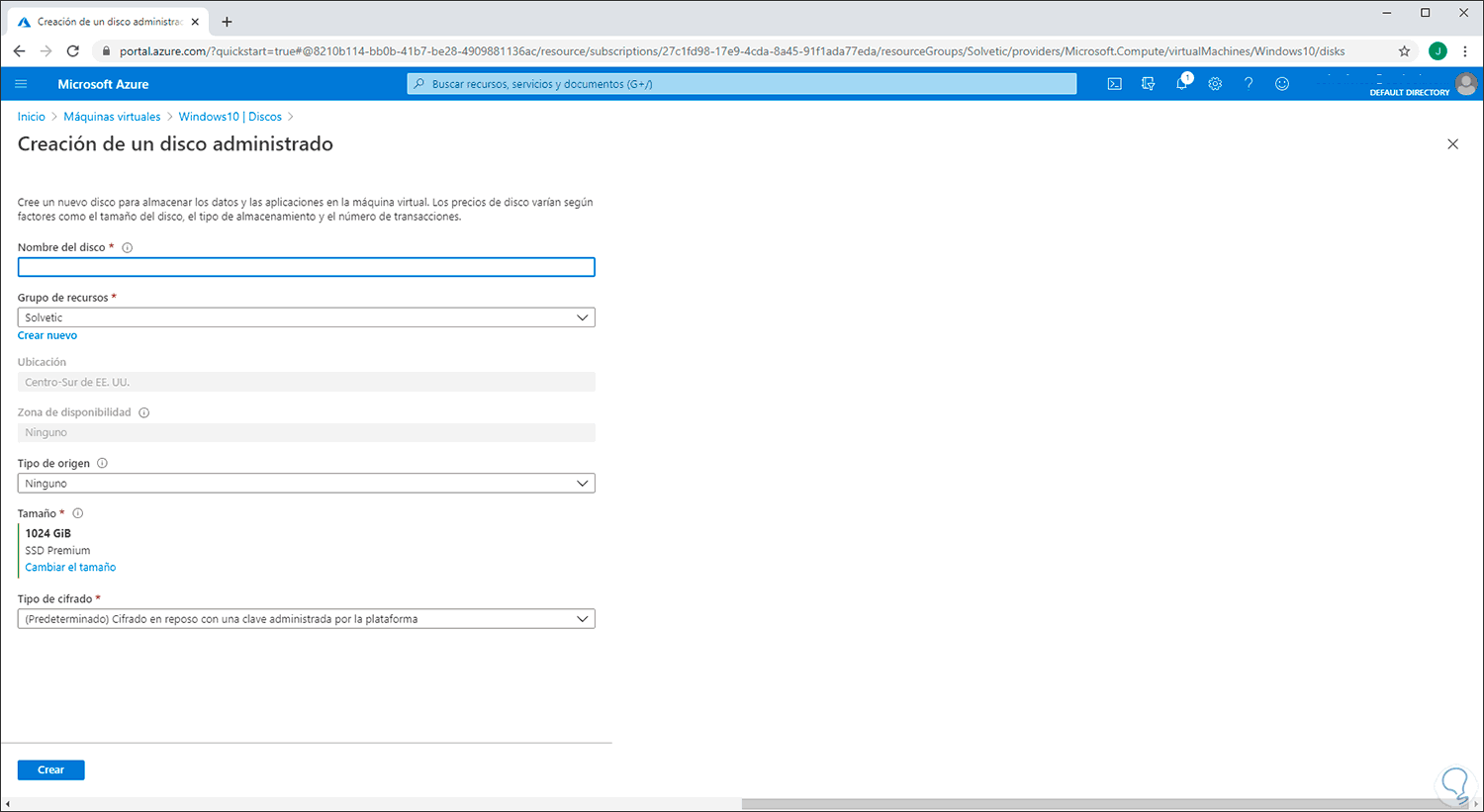Show info tooltip for Zona de disponibilidad

144,412
